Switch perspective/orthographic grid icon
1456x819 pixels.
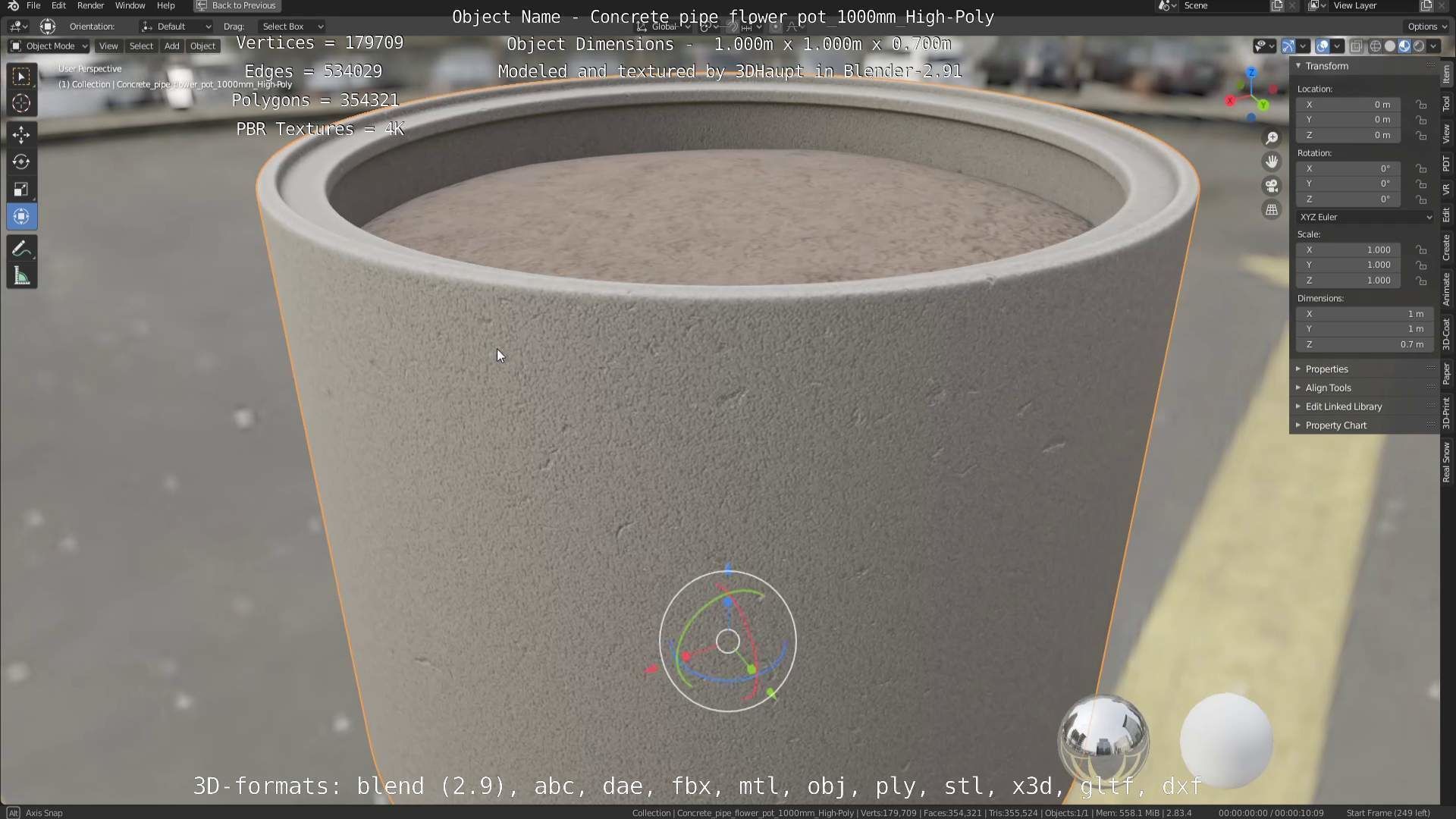pos(1272,210)
